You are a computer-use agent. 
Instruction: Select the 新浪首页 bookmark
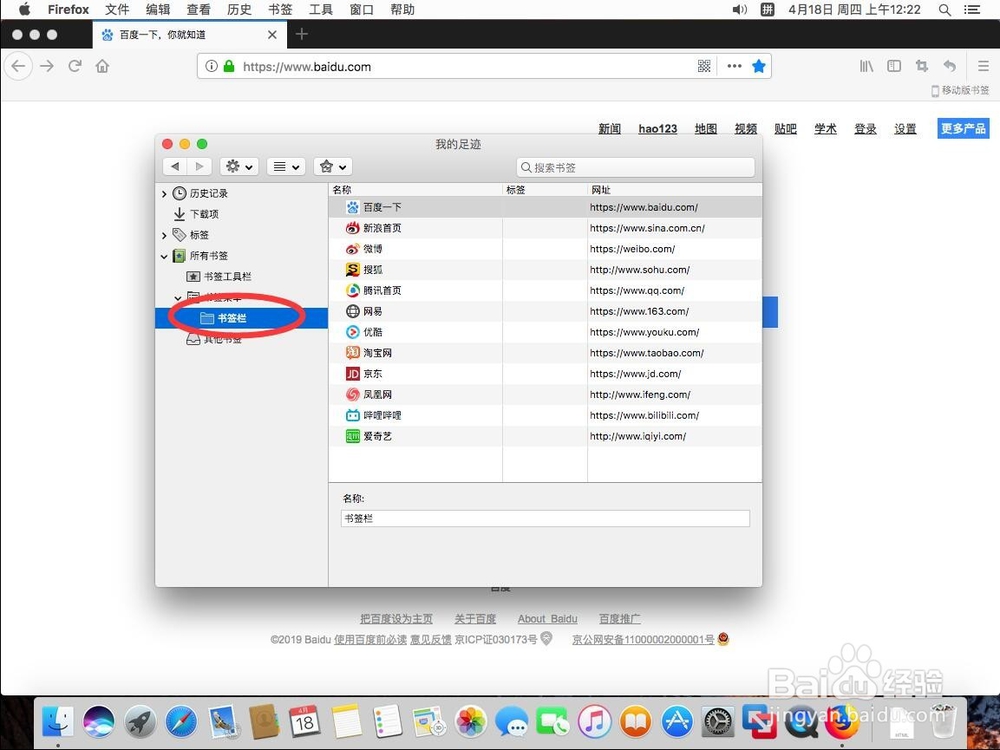pyautogui.click(x=545, y=228)
